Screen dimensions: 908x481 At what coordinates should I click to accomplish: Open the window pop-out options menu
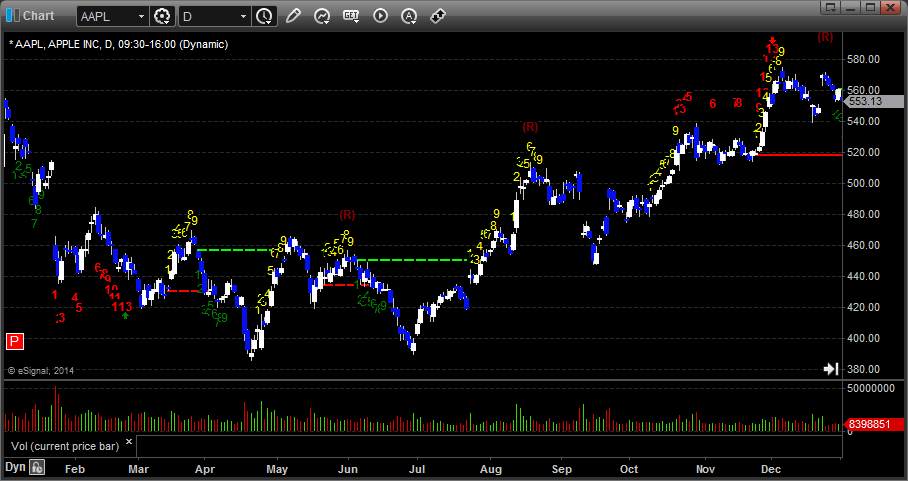click(x=830, y=8)
